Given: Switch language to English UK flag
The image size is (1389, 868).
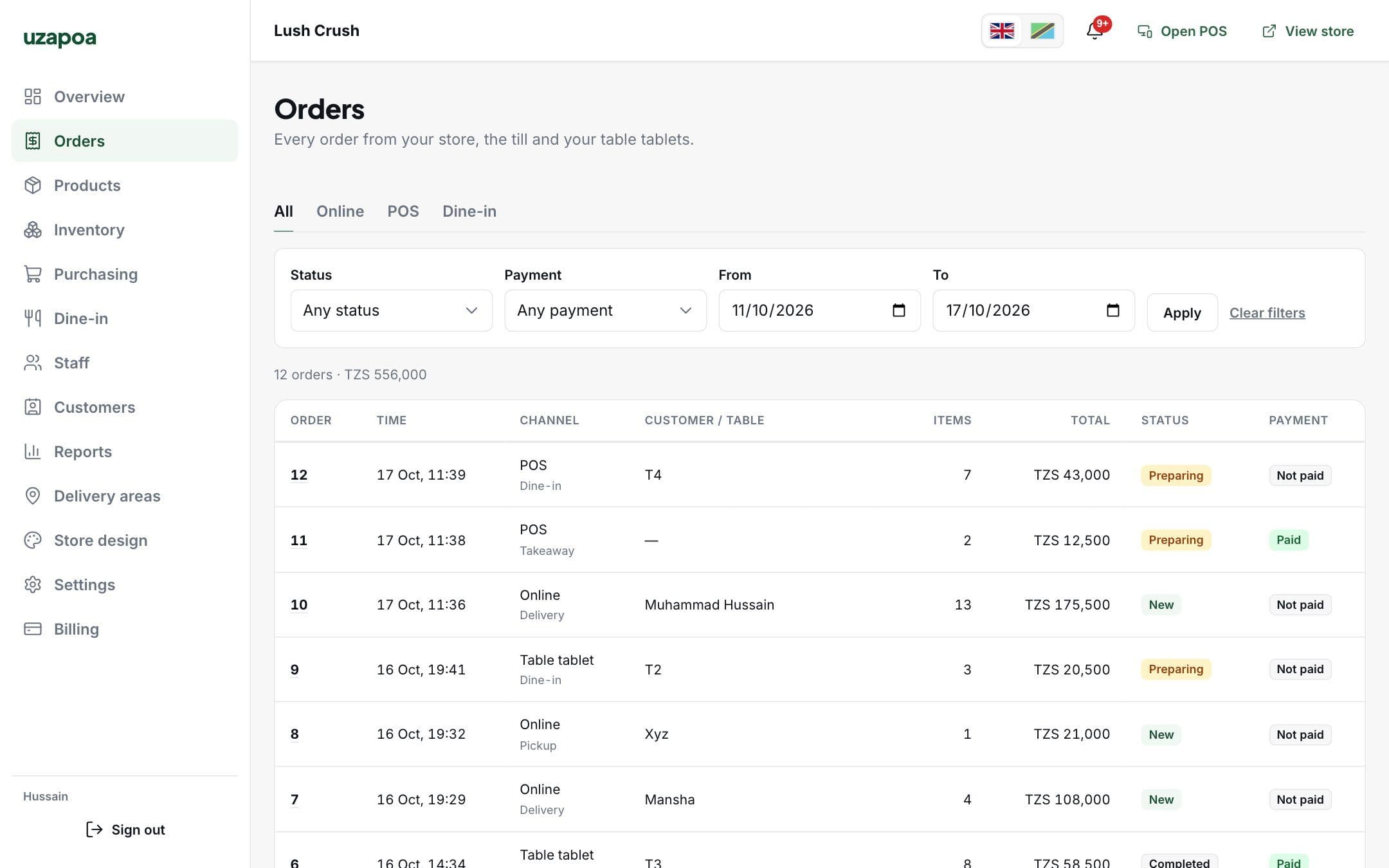Looking at the screenshot, I should point(1002,31).
